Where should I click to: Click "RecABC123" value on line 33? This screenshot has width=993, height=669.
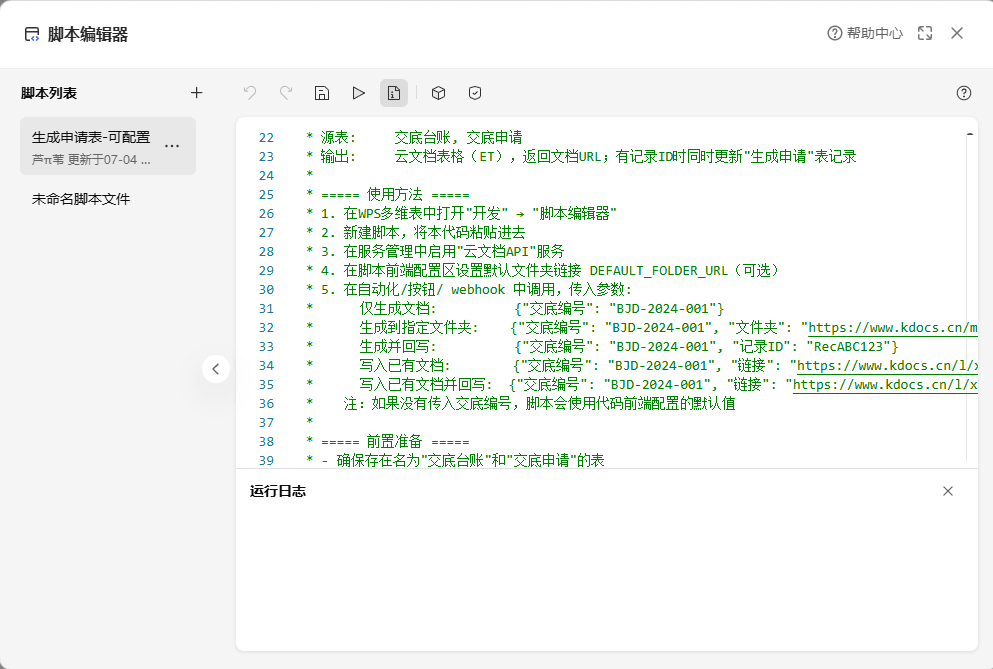click(849, 347)
